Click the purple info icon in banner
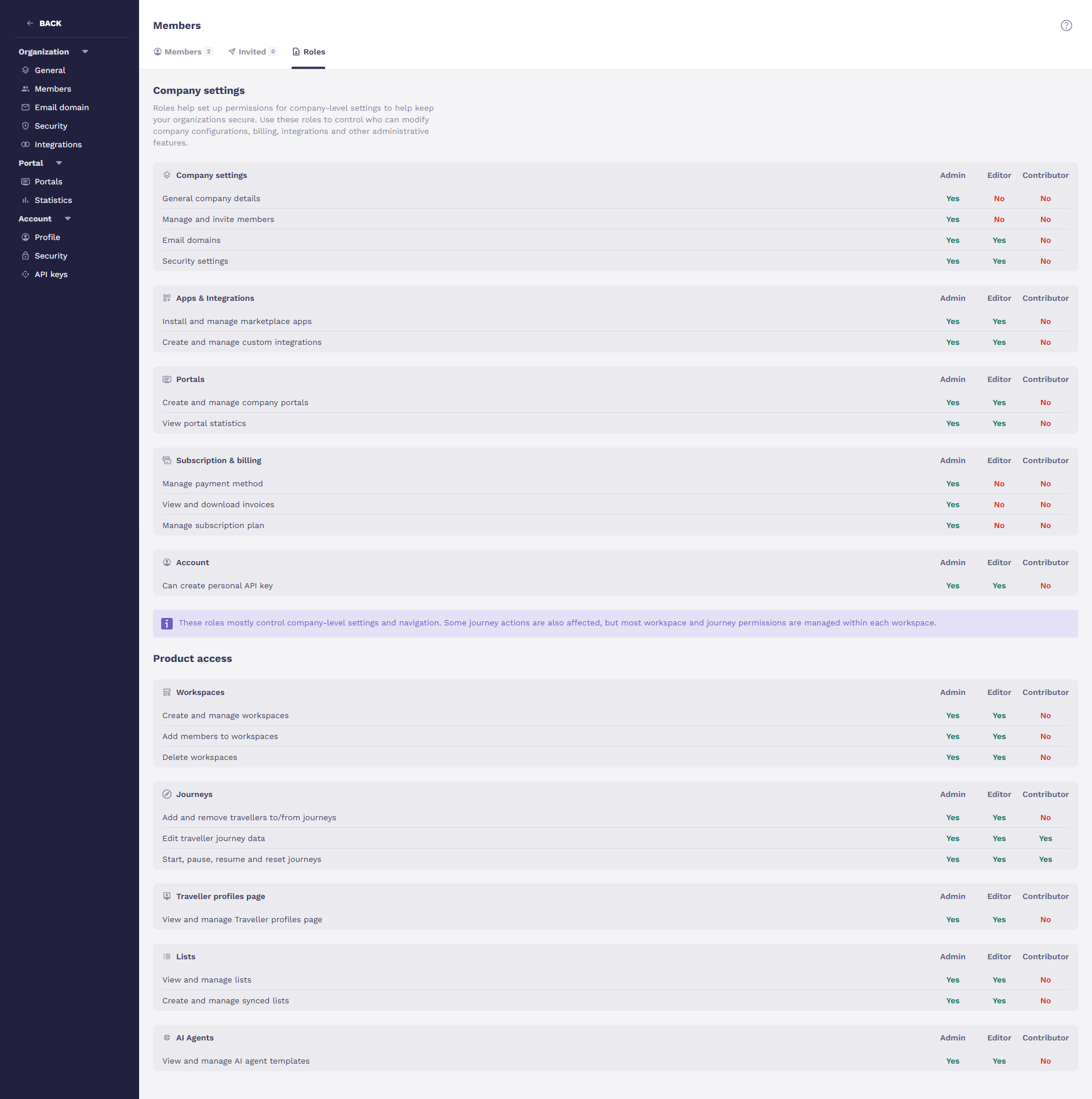Screen dimensions: 1092x1099 tap(167, 624)
